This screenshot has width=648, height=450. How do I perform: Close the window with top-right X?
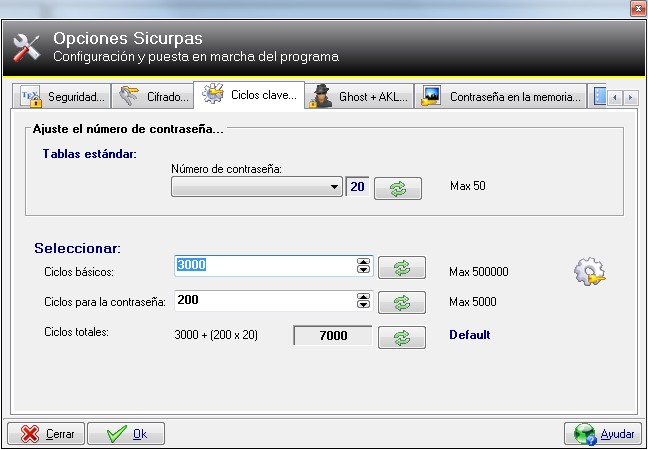[638, 9]
